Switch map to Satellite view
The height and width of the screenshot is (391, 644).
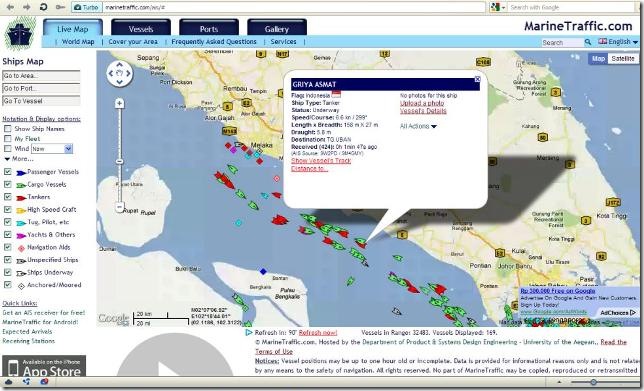coord(623,59)
